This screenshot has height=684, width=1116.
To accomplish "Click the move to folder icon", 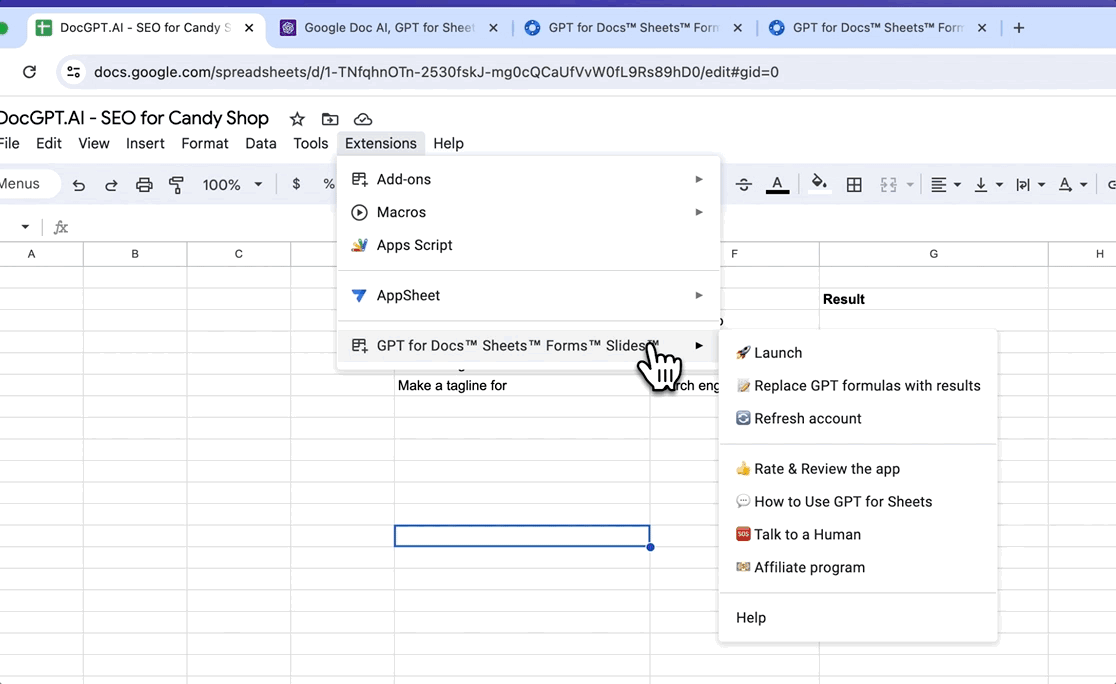I will 330,119.
